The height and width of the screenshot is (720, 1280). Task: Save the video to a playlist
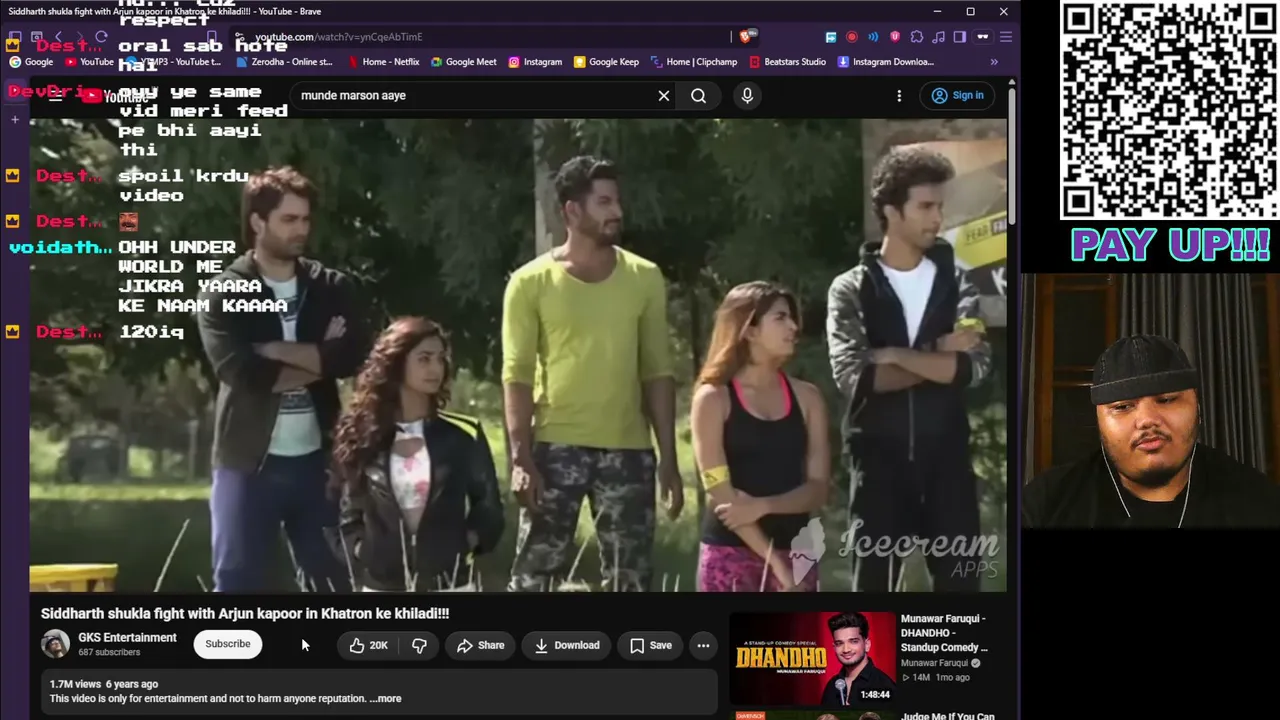pos(650,645)
